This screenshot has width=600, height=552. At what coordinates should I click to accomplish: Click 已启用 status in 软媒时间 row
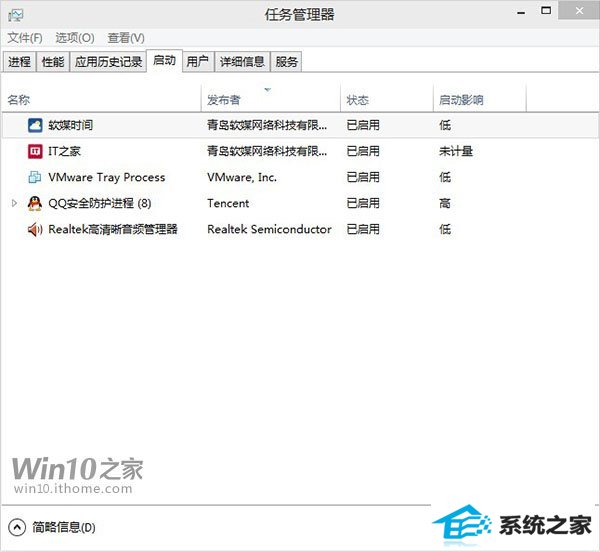[x=363, y=125]
